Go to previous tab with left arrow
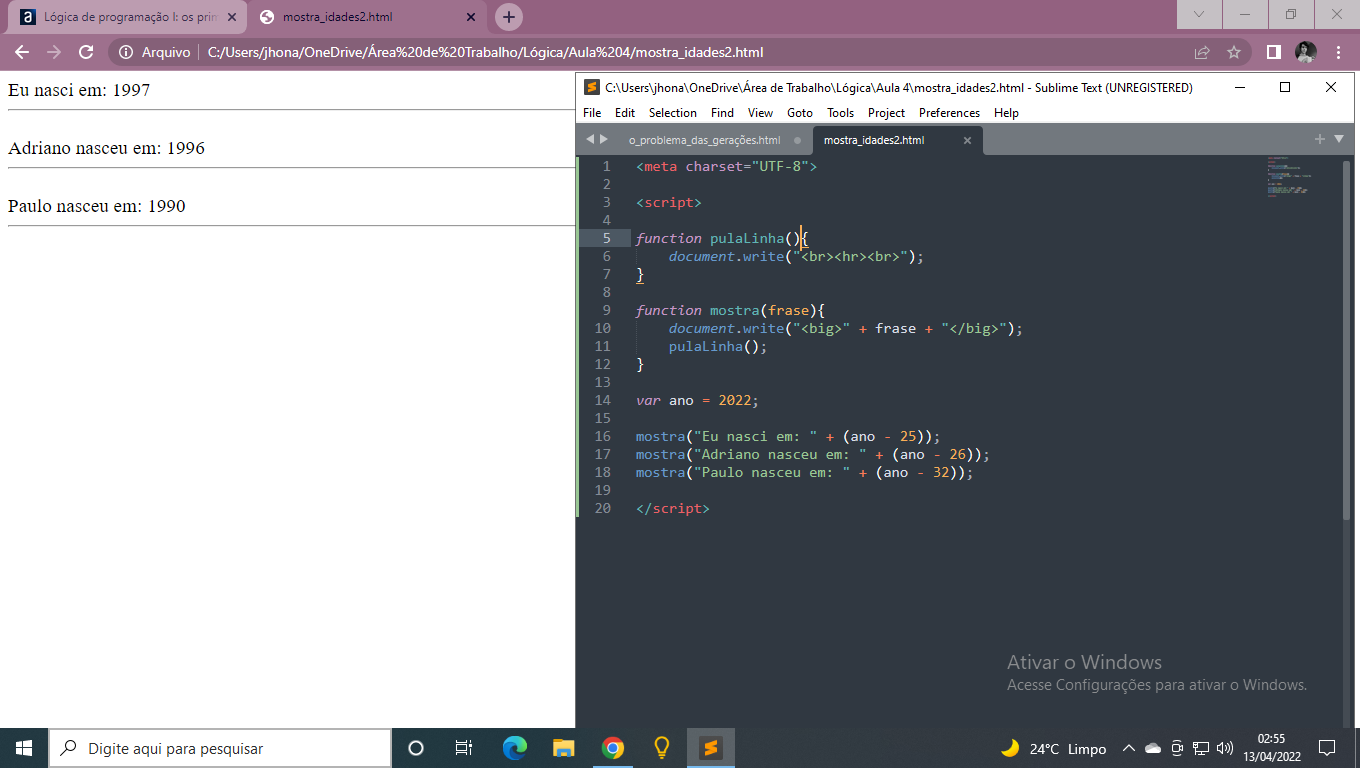 [x=590, y=139]
